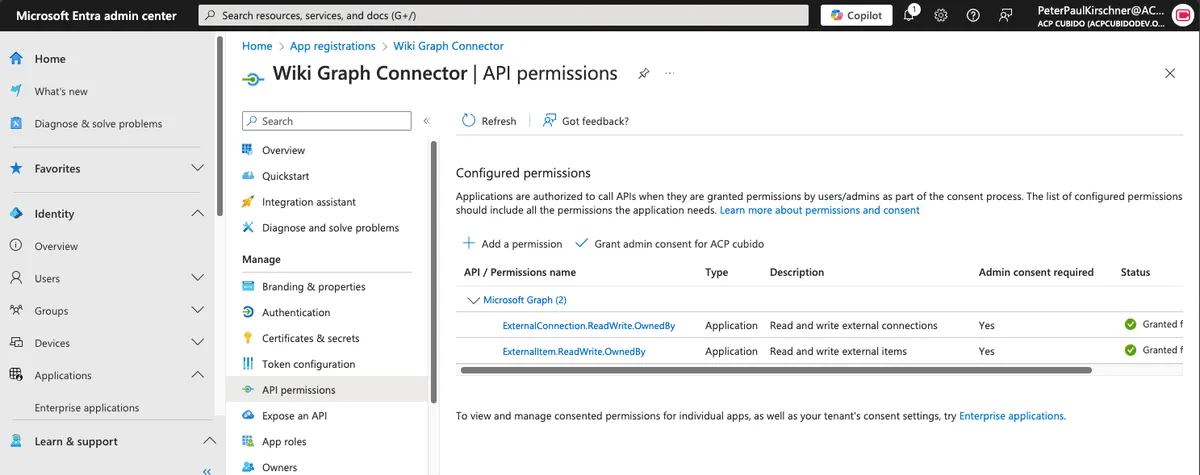Launch Copilot from the top bar
Image resolution: width=1200 pixels, height=475 pixels.
coord(856,15)
